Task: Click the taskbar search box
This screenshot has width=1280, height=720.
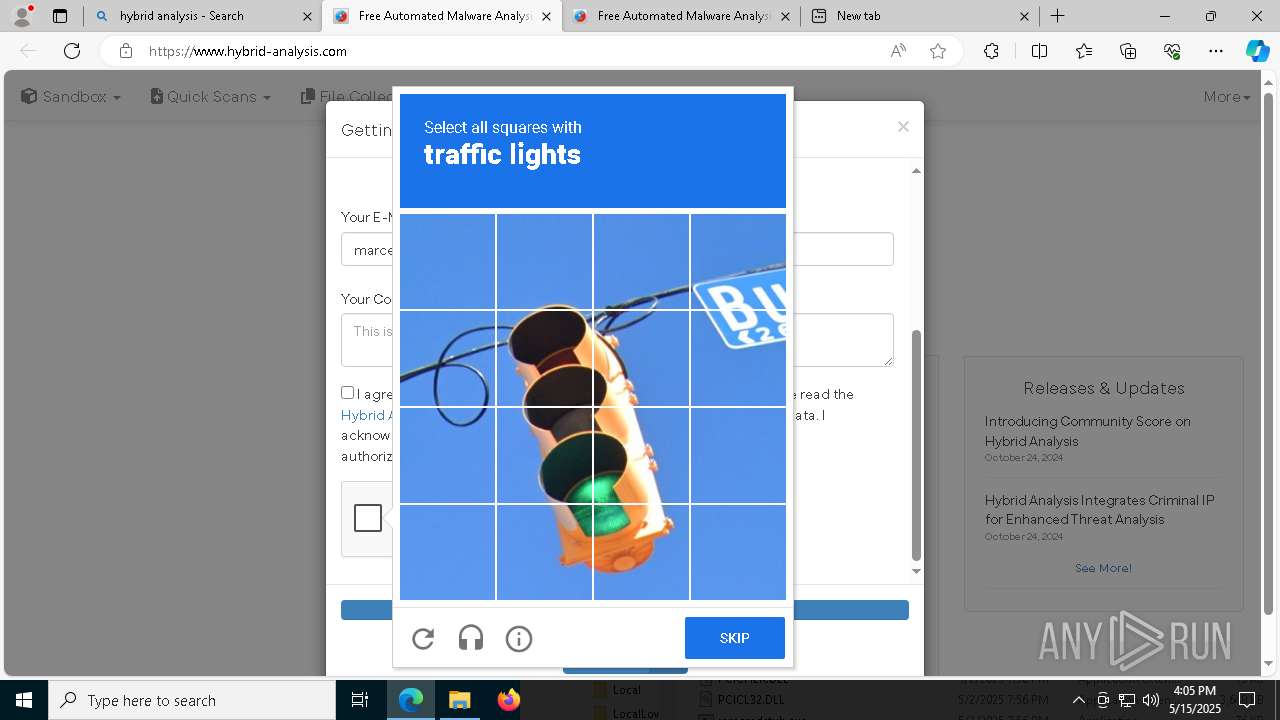Action: coord(192,700)
